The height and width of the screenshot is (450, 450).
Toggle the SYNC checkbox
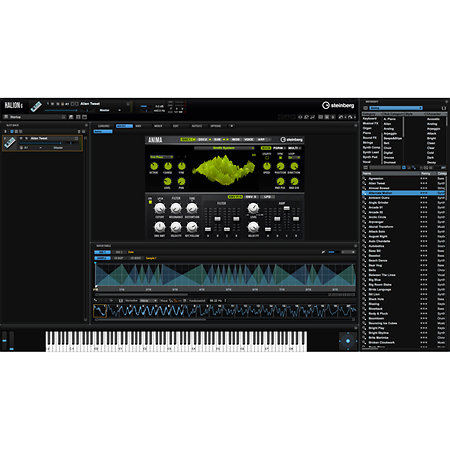[x=280, y=157]
